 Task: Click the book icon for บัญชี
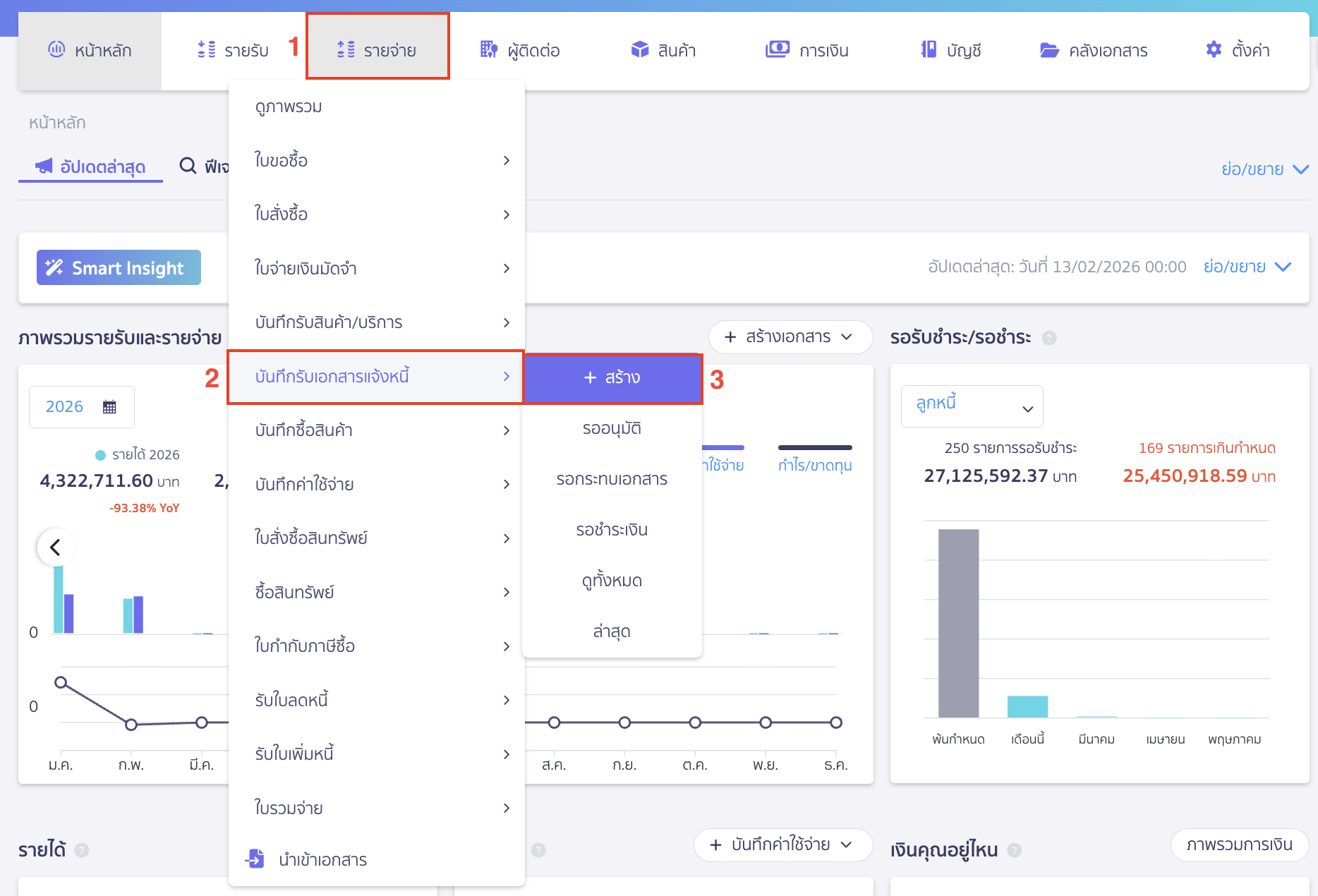(929, 49)
